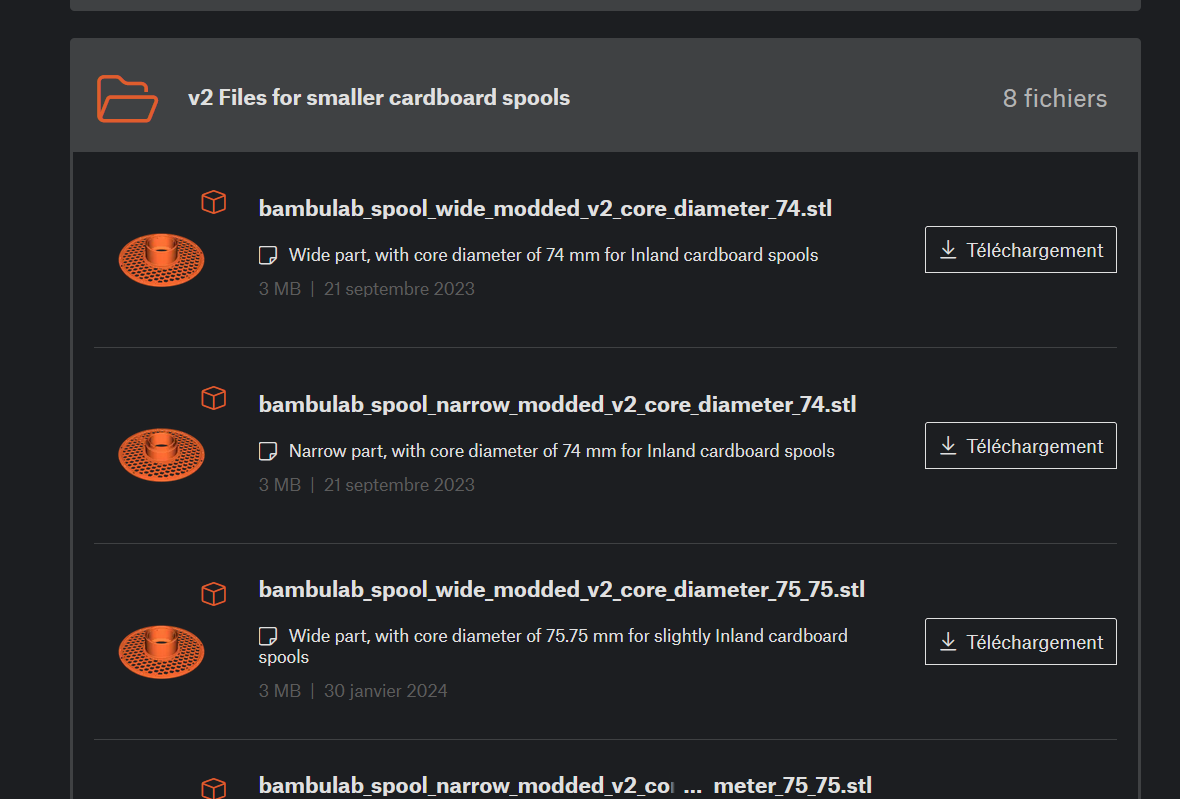Open the narrow core_diameter_74 spool thumbnail
The width and height of the screenshot is (1180, 799).
[161, 453]
